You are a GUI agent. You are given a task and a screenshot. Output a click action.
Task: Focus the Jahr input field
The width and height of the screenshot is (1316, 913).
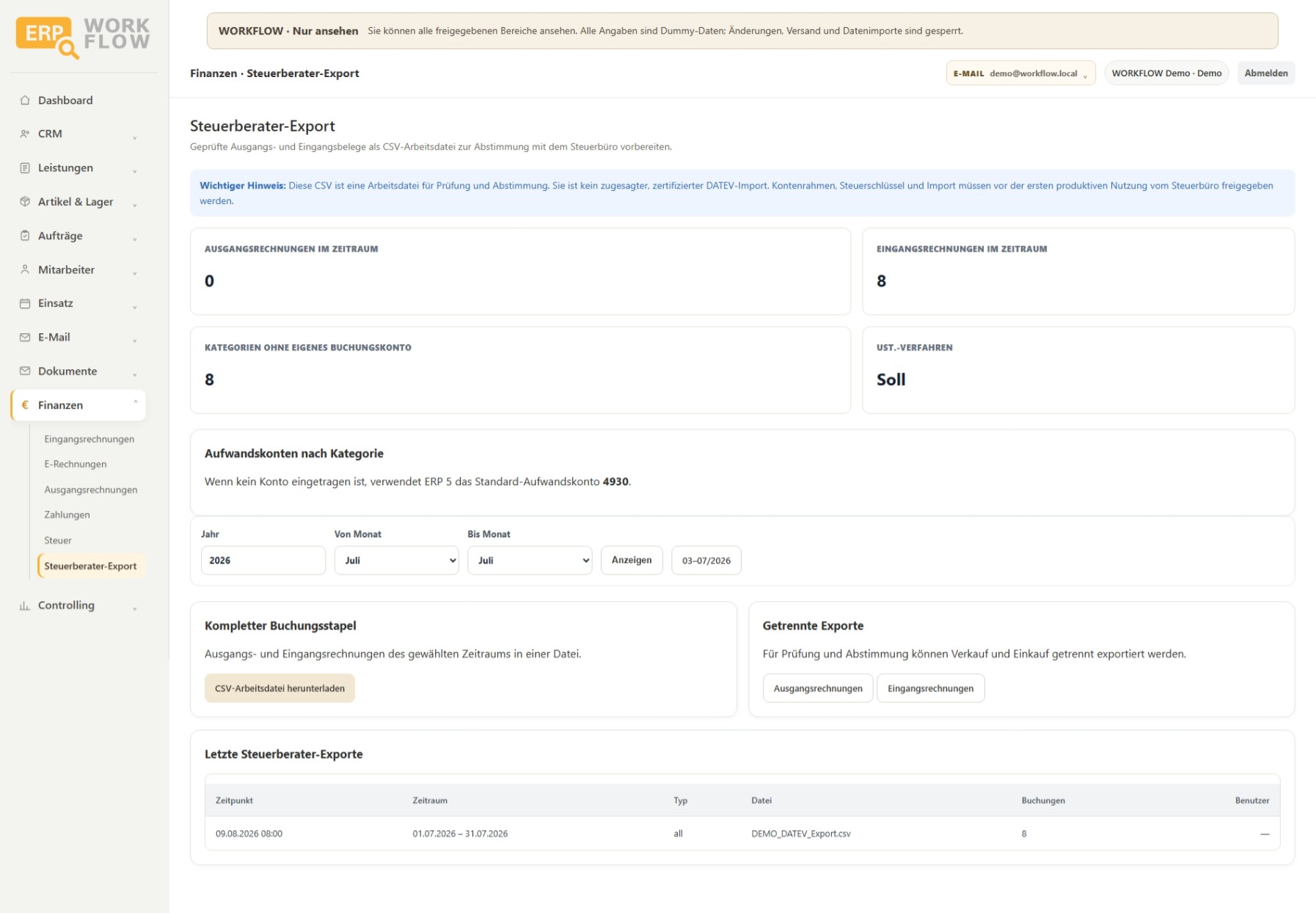(263, 560)
